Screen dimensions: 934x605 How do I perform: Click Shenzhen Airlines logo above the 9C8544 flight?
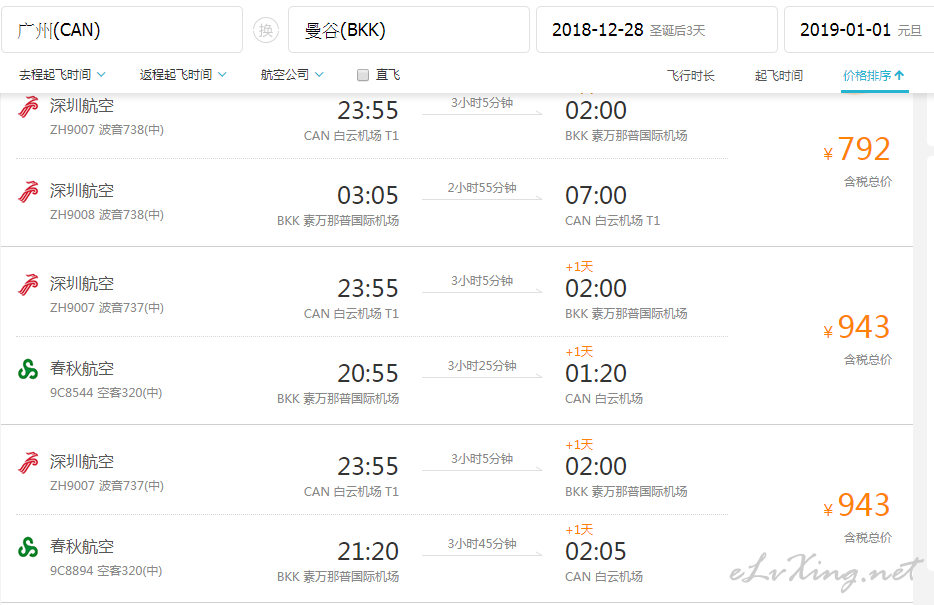click(29, 285)
